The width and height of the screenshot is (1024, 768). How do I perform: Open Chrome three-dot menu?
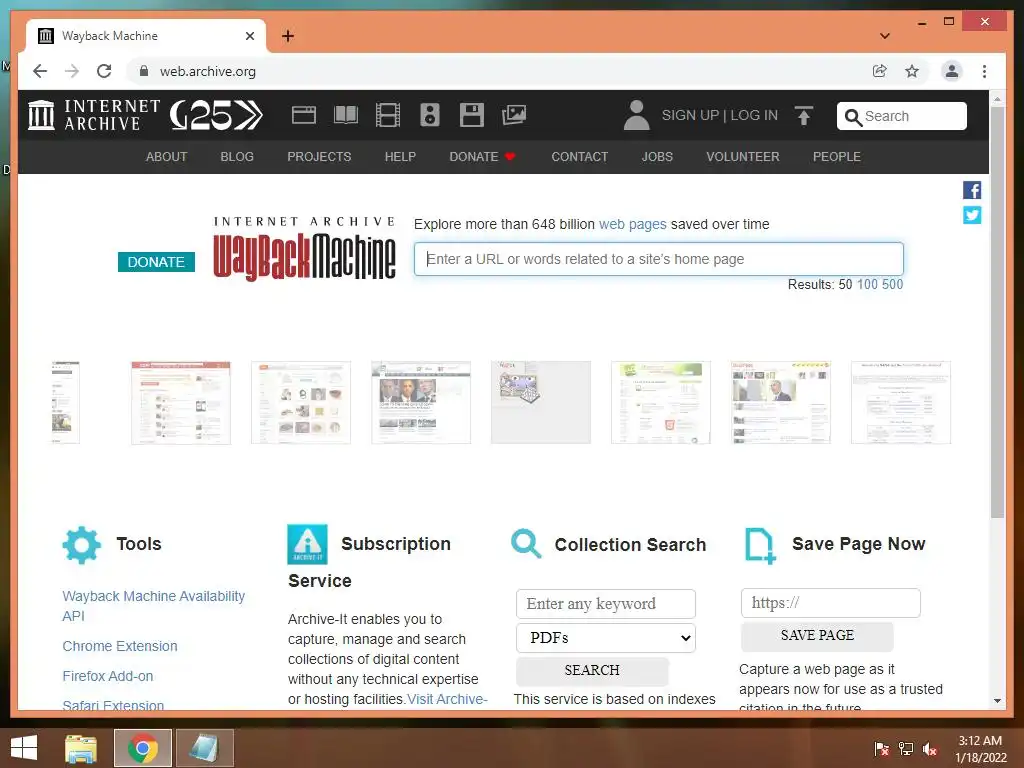pyautogui.click(x=984, y=71)
